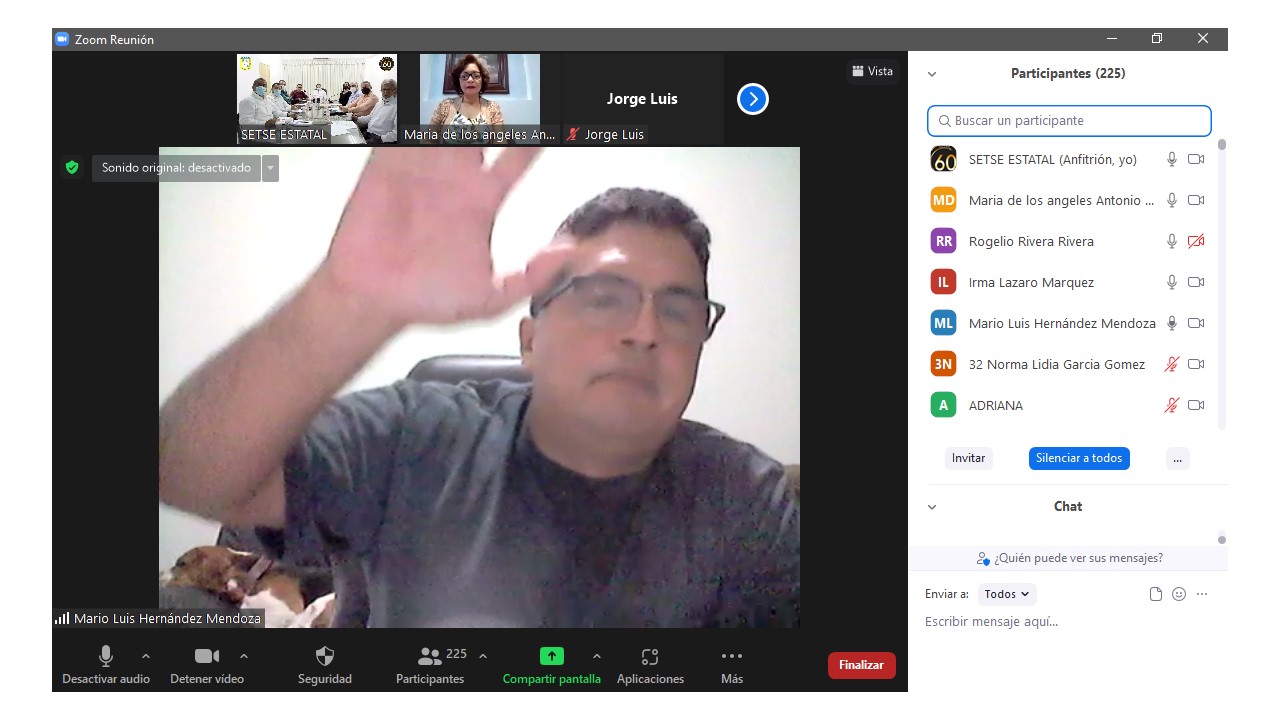Click Silenciar a todos button
Image resolution: width=1280 pixels, height=720 pixels.
tap(1079, 458)
